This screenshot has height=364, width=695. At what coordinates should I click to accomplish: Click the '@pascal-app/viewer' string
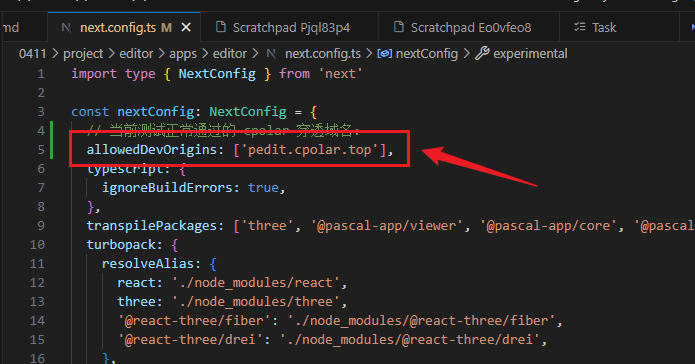pos(386,226)
